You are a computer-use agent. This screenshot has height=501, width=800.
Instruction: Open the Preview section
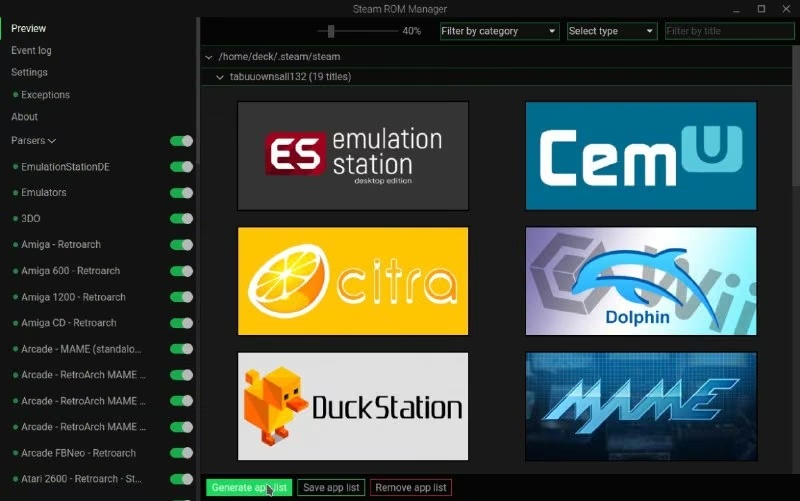click(29, 29)
